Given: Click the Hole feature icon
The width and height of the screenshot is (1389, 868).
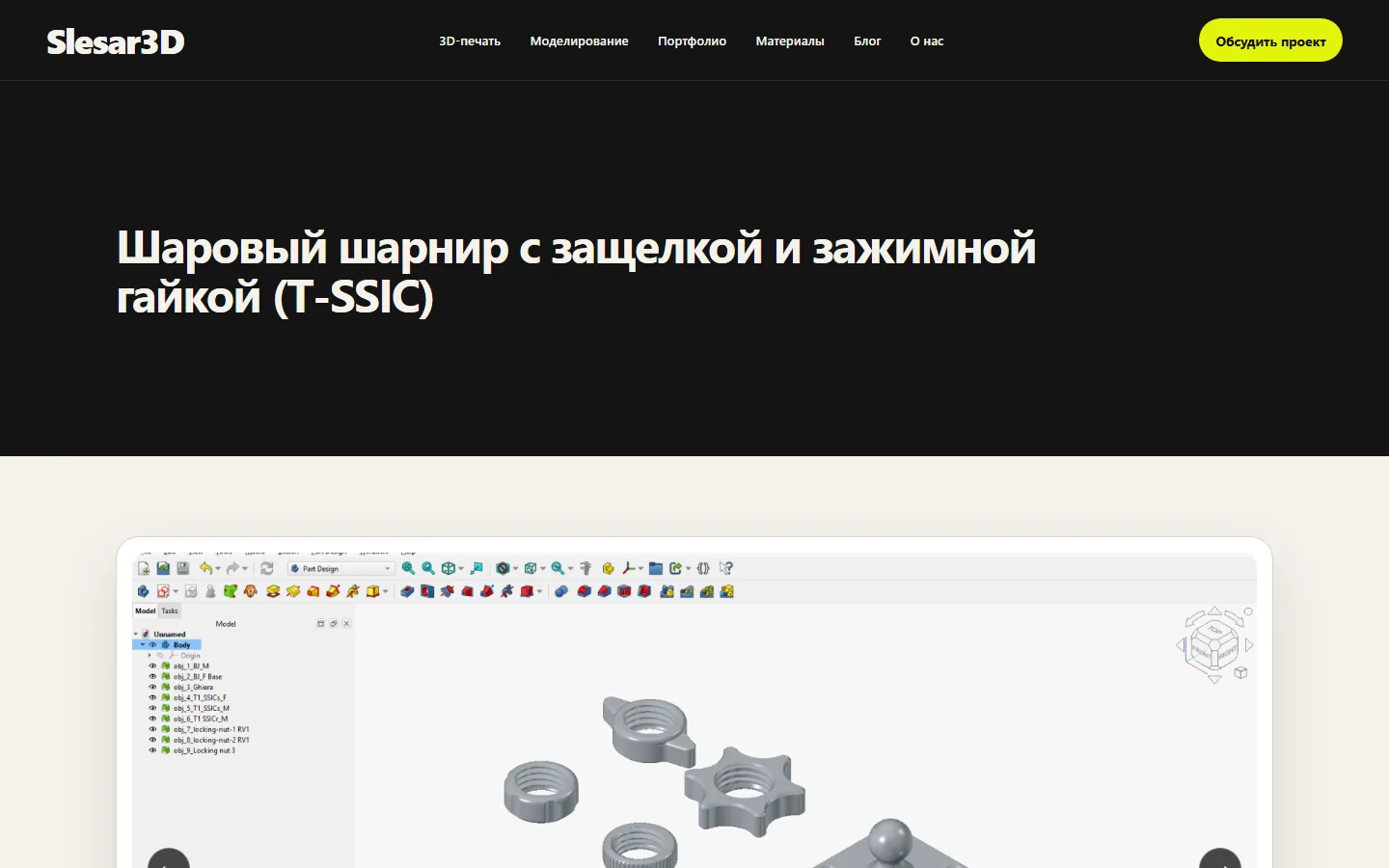Looking at the screenshot, I should [x=426, y=591].
